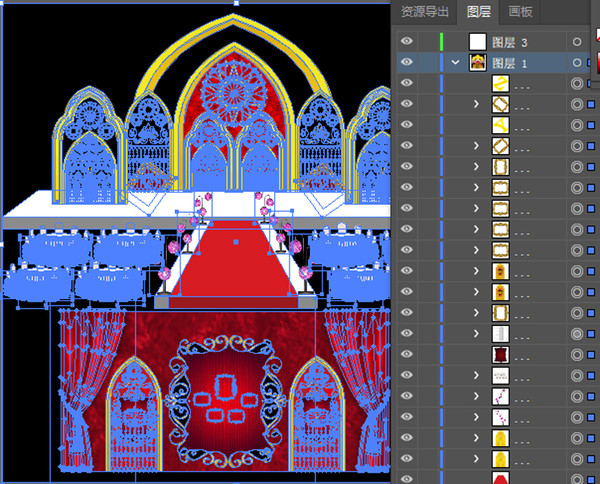Screen dimensions: 600x484
Task: Click target circle of gray striped sublayer
Action: tap(577, 334)
